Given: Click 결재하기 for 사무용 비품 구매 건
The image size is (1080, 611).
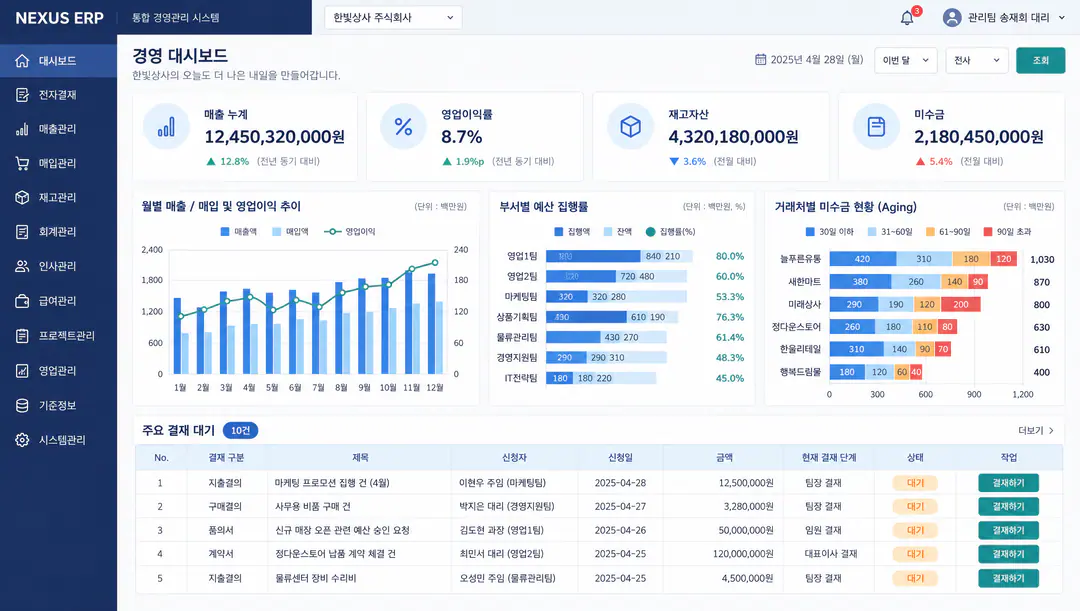Looking at the screenshot, I should coord(1008,506).
